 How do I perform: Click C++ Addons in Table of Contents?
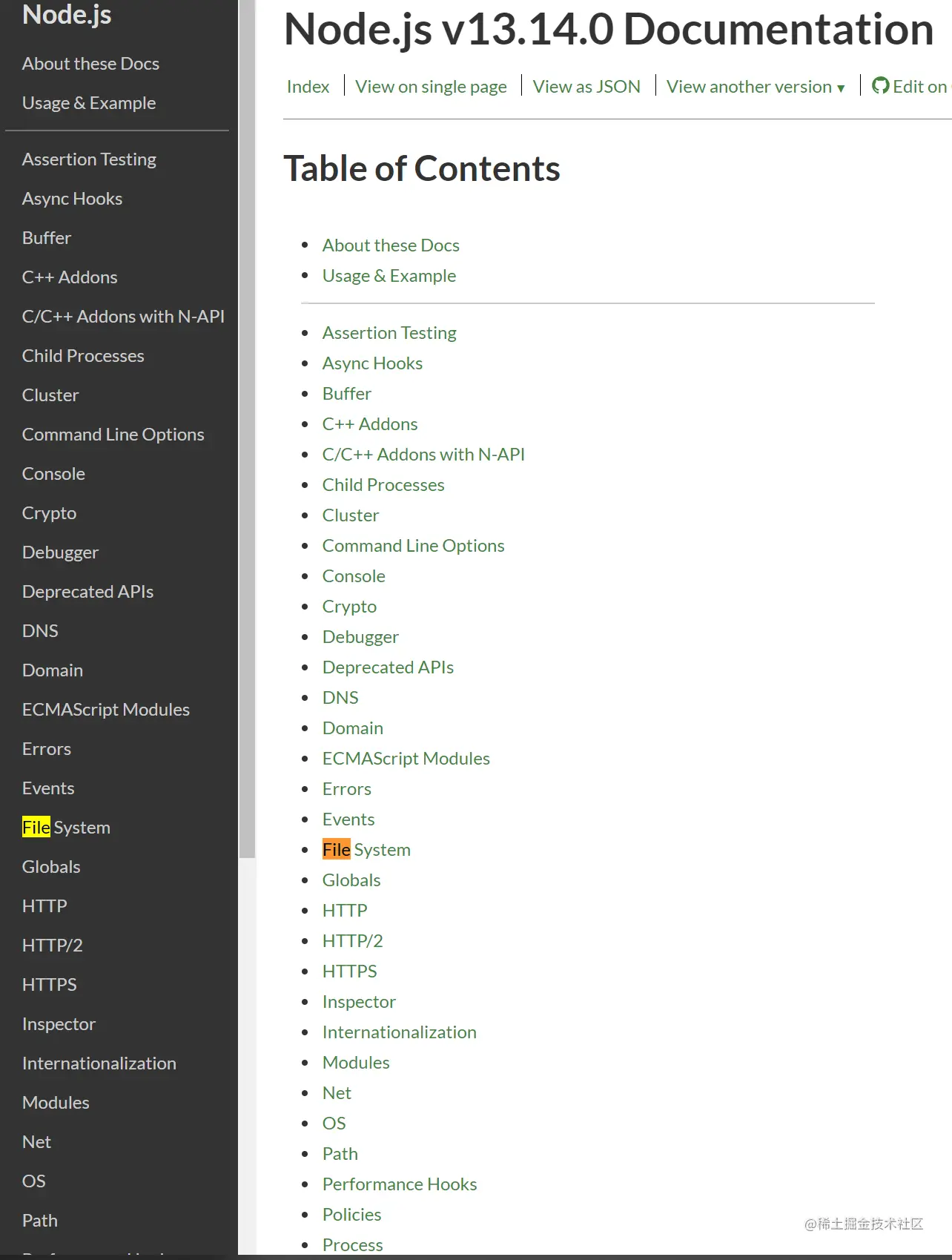pyautogui.click(x=370, y=424)
